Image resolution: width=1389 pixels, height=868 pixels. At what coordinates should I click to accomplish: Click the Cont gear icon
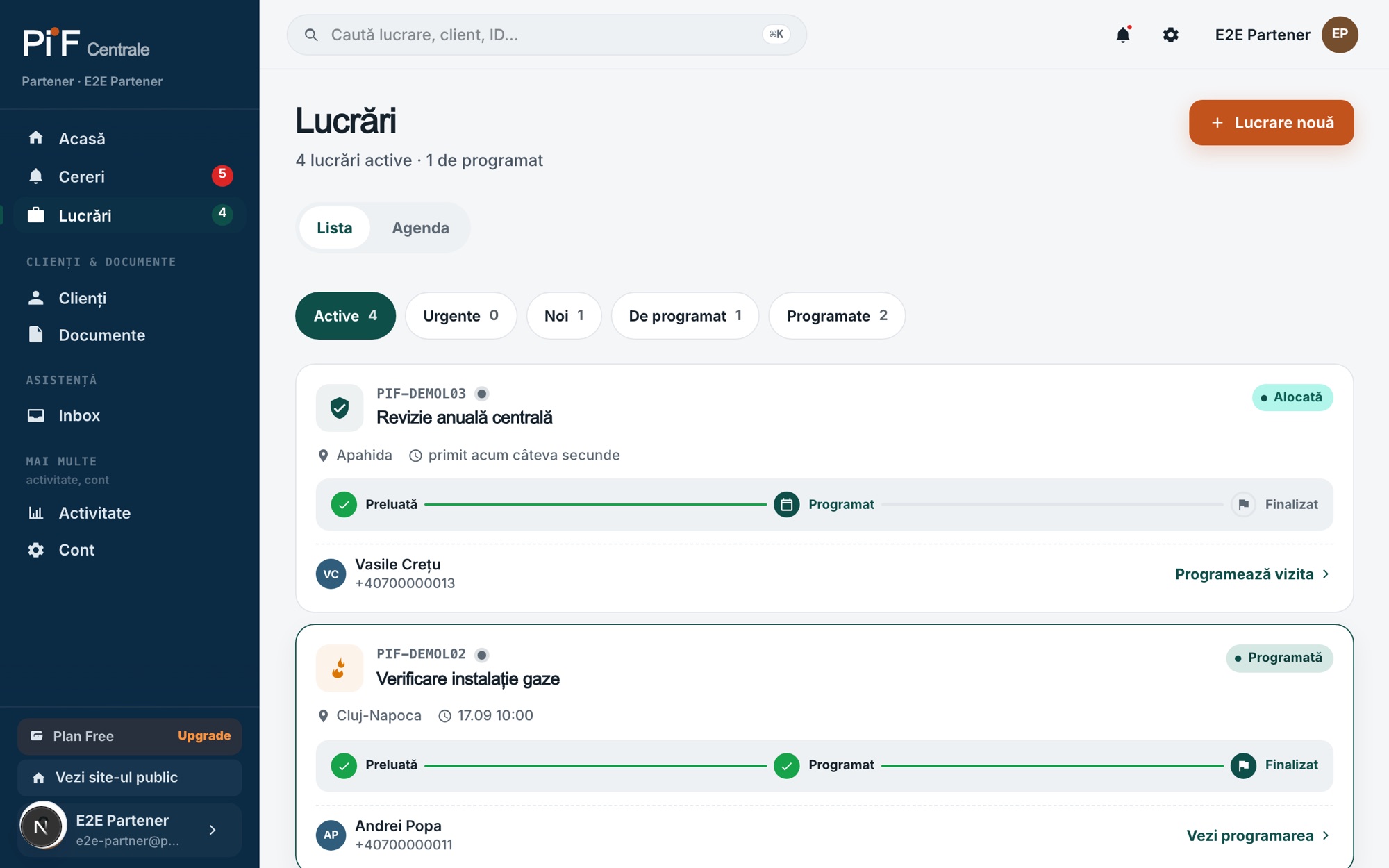(36, 550)
